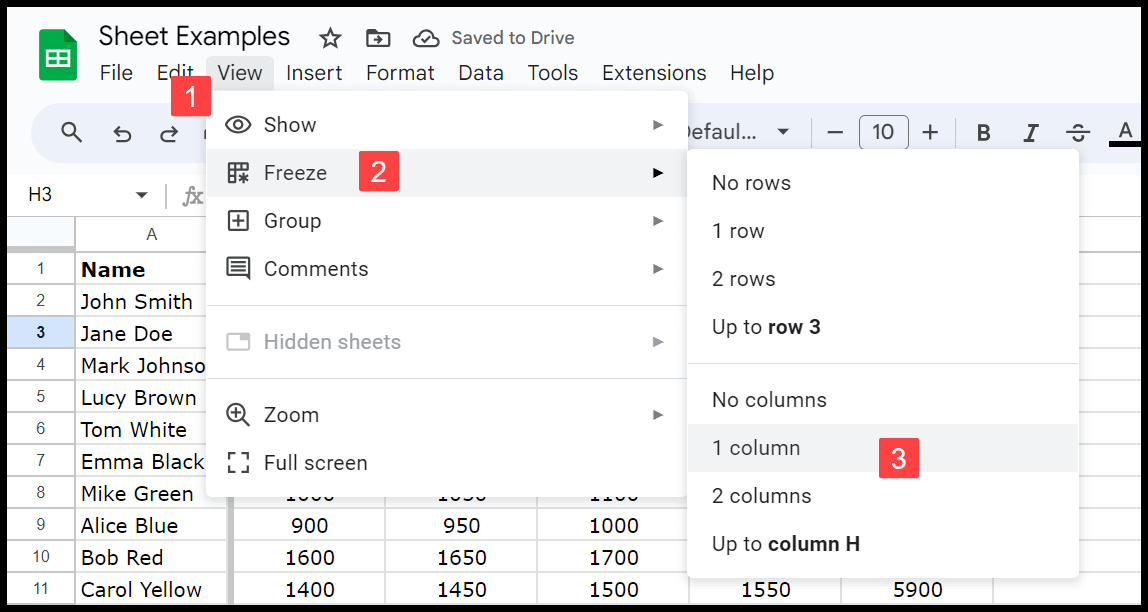The image size is (1148, 612).
Task: Choose 2 rows in Freeze submenu
Action: 883,279
